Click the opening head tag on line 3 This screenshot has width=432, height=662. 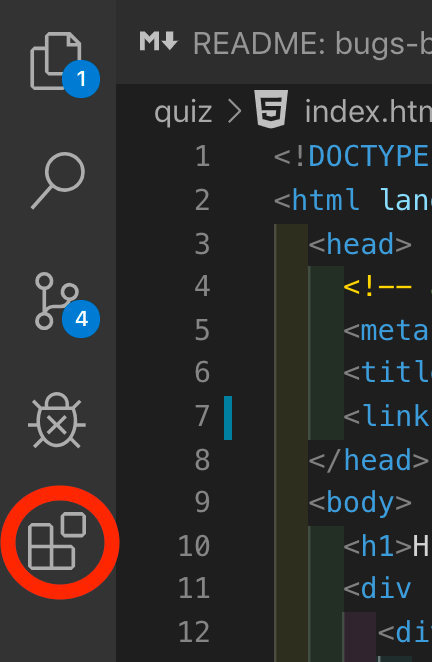(360, 244)
